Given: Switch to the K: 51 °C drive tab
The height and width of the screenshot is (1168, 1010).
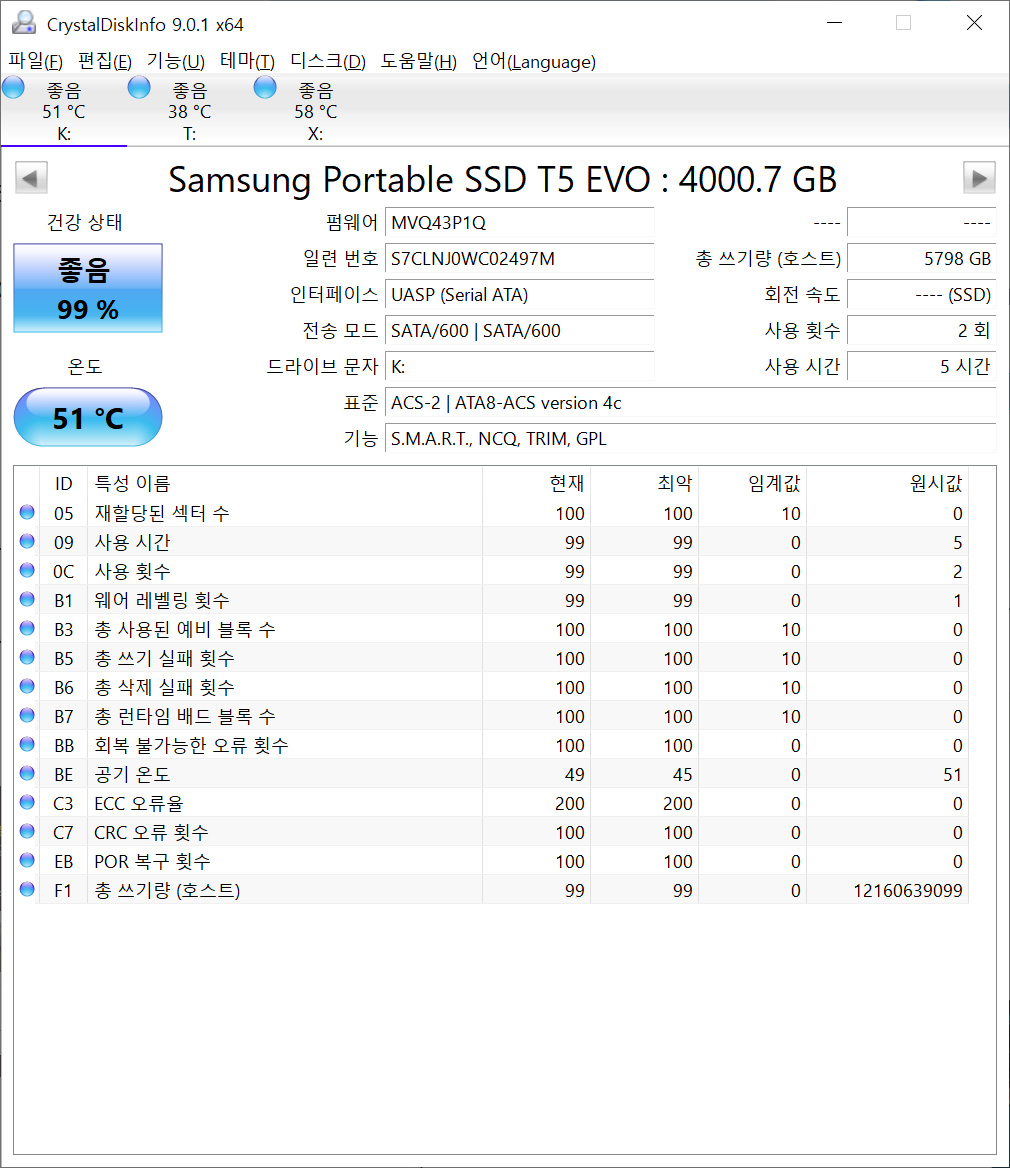Looking at the screenshot, I should coord(63,111).
